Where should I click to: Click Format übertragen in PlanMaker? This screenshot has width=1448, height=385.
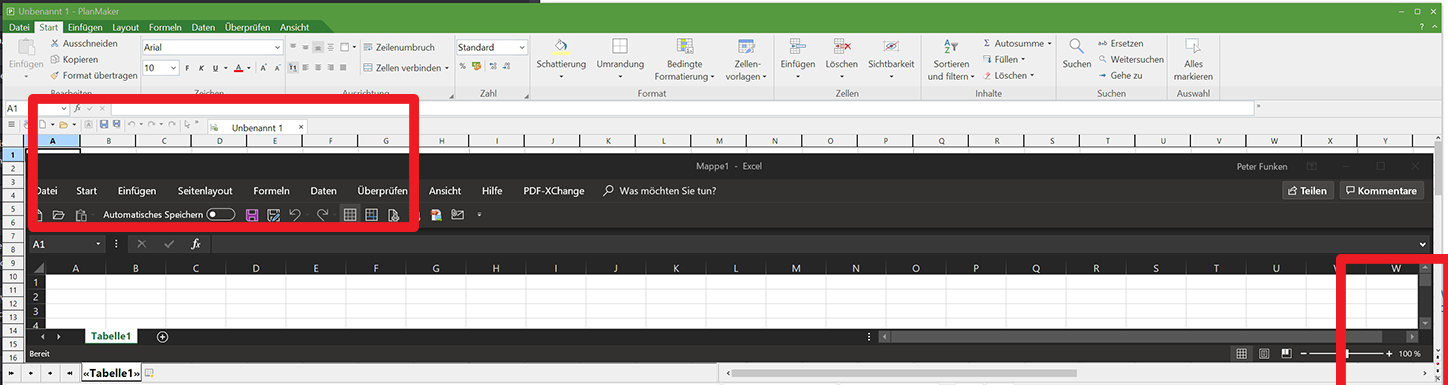point(93,75)
